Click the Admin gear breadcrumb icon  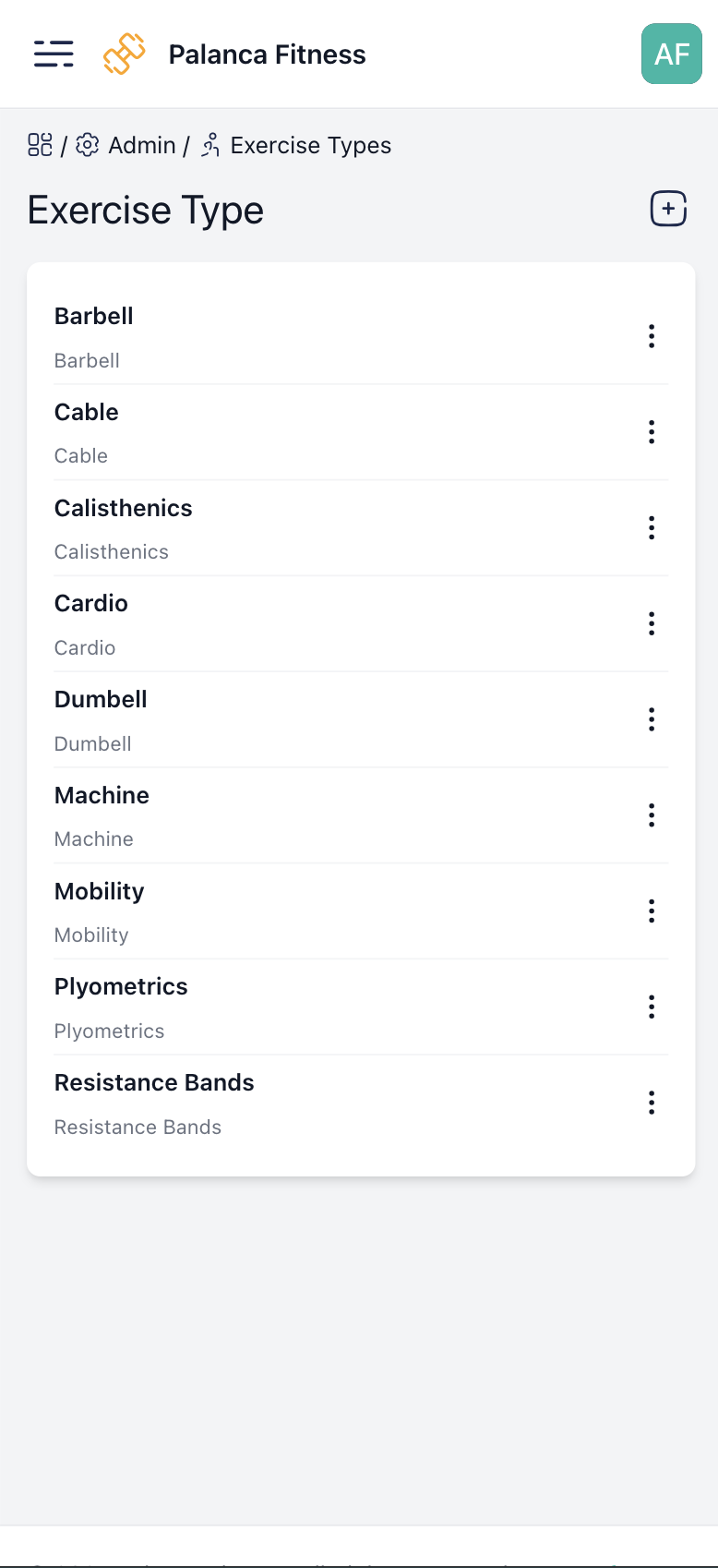click(88, 145)
